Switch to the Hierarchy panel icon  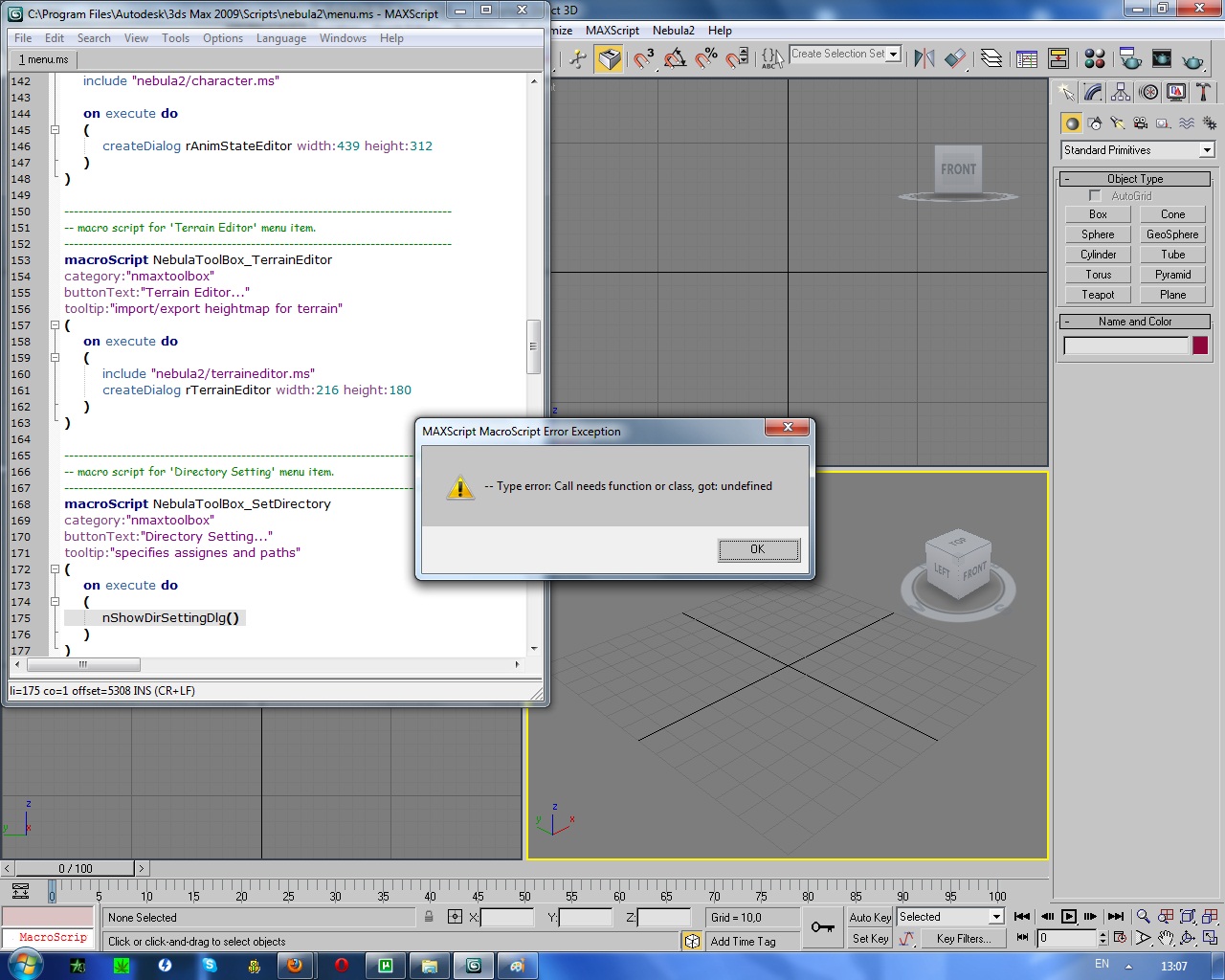(x=1121, y=93)
